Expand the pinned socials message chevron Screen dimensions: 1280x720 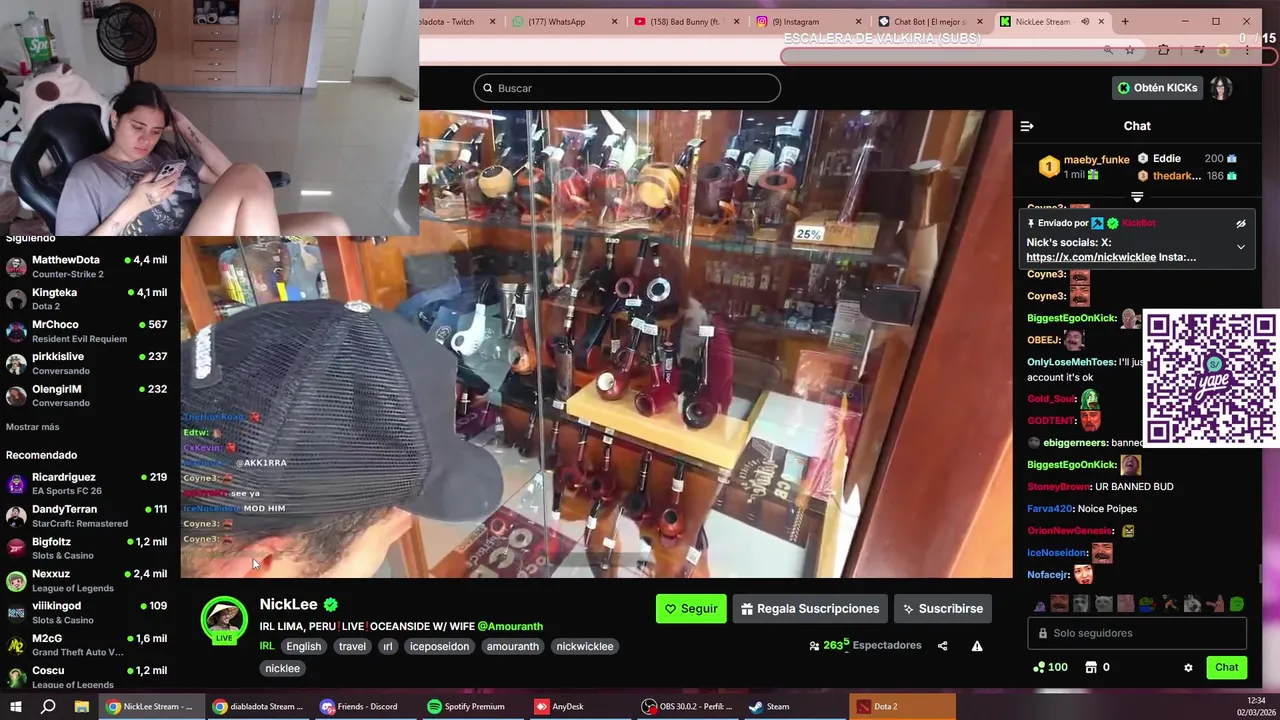pos(1241,247)
